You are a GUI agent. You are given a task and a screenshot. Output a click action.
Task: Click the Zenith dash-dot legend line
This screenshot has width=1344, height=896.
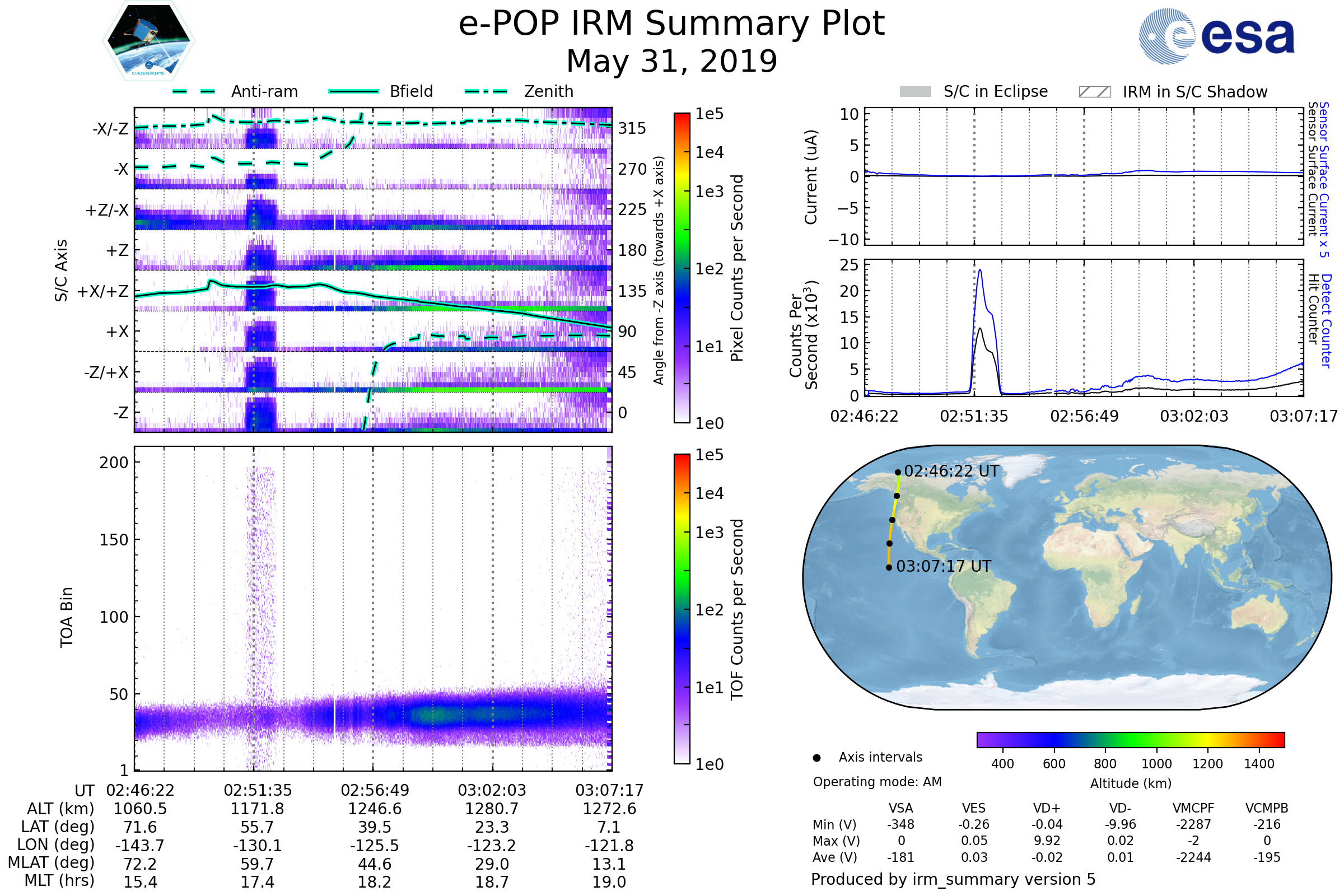486,91
